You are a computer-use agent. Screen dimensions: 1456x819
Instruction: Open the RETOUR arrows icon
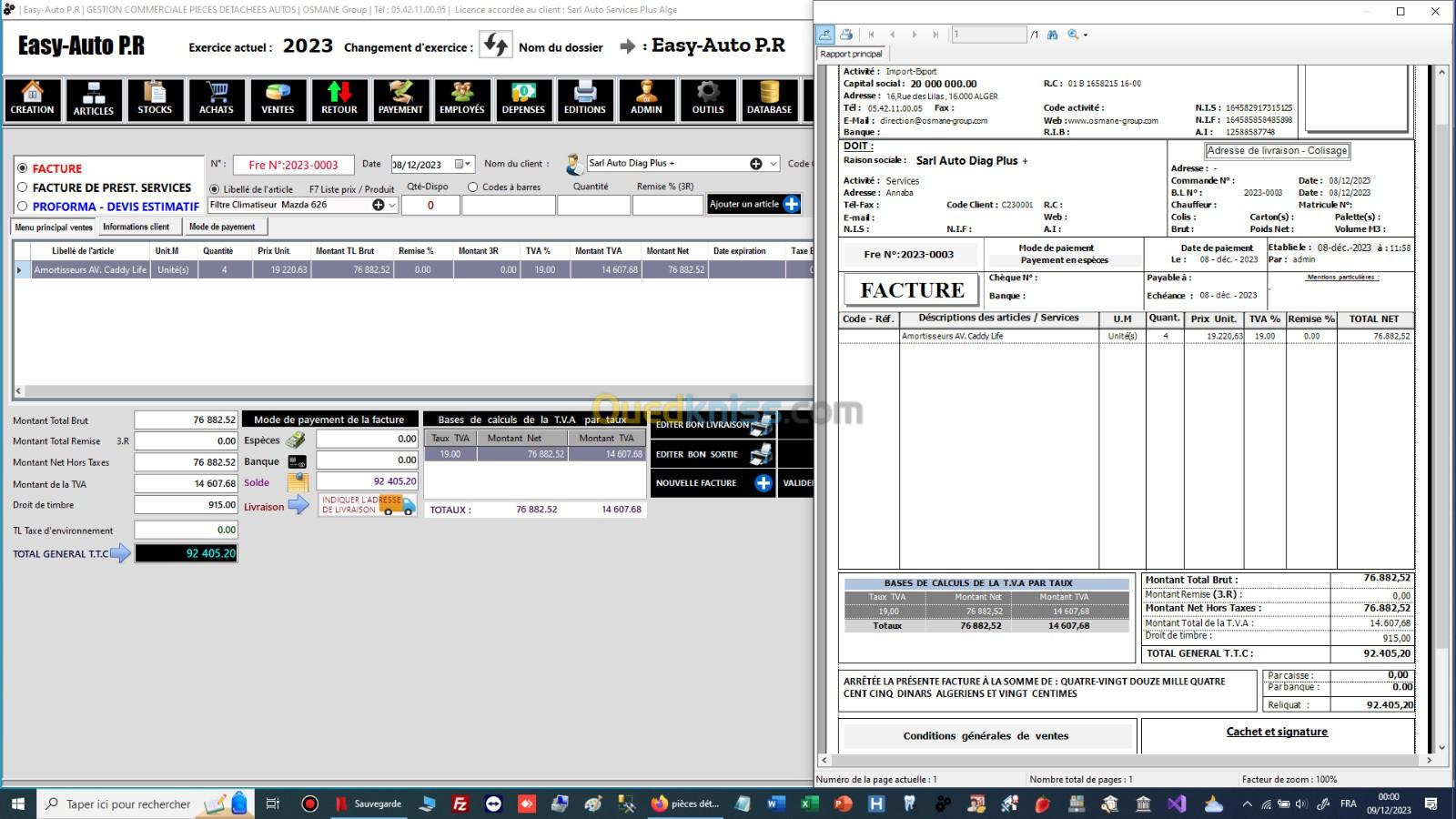click(339, 98)
